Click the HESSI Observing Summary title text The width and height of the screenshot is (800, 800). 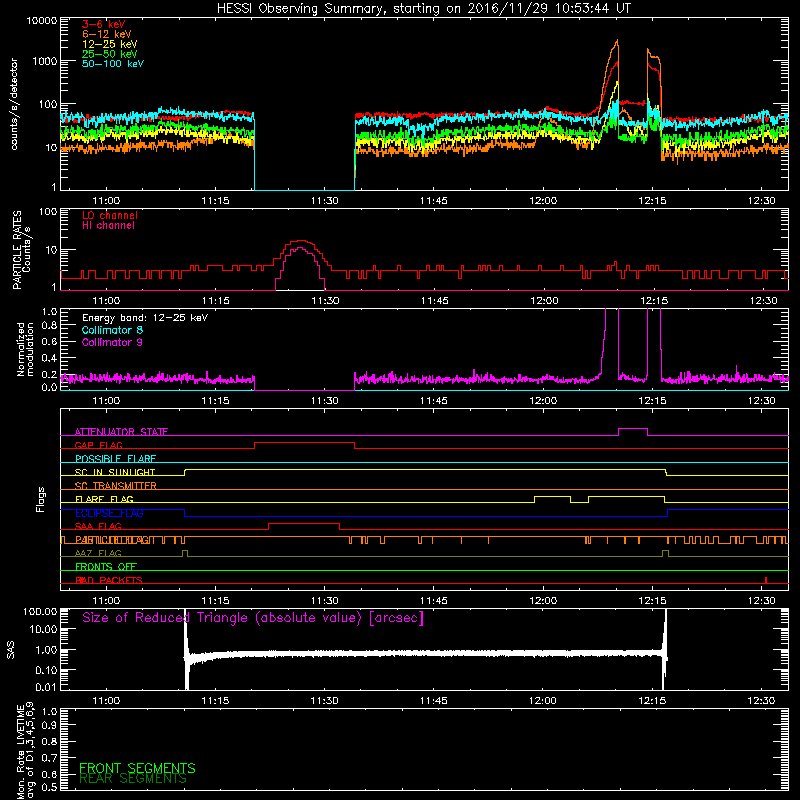424,9
